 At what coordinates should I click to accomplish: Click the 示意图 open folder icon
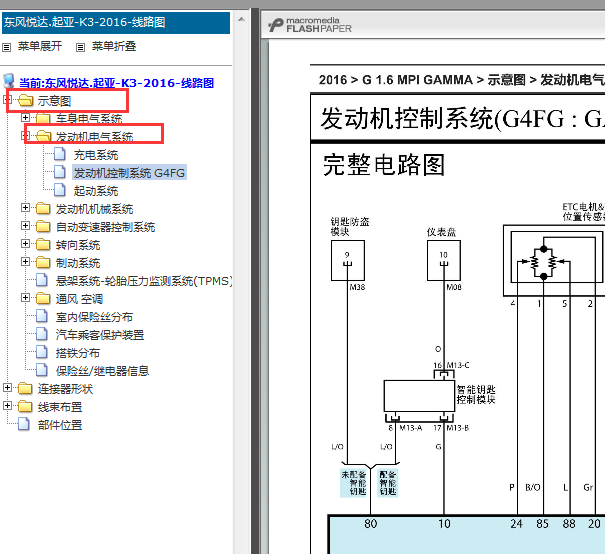click(x=26, y=101)
